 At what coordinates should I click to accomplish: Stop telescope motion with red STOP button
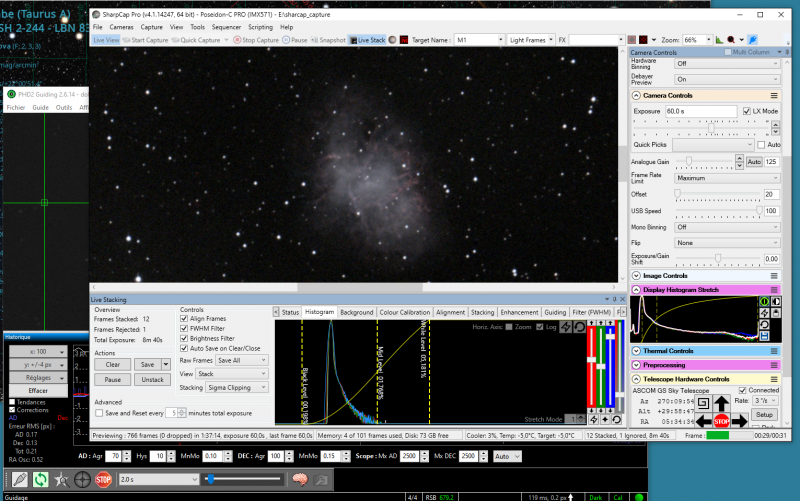tap(721, 421)
